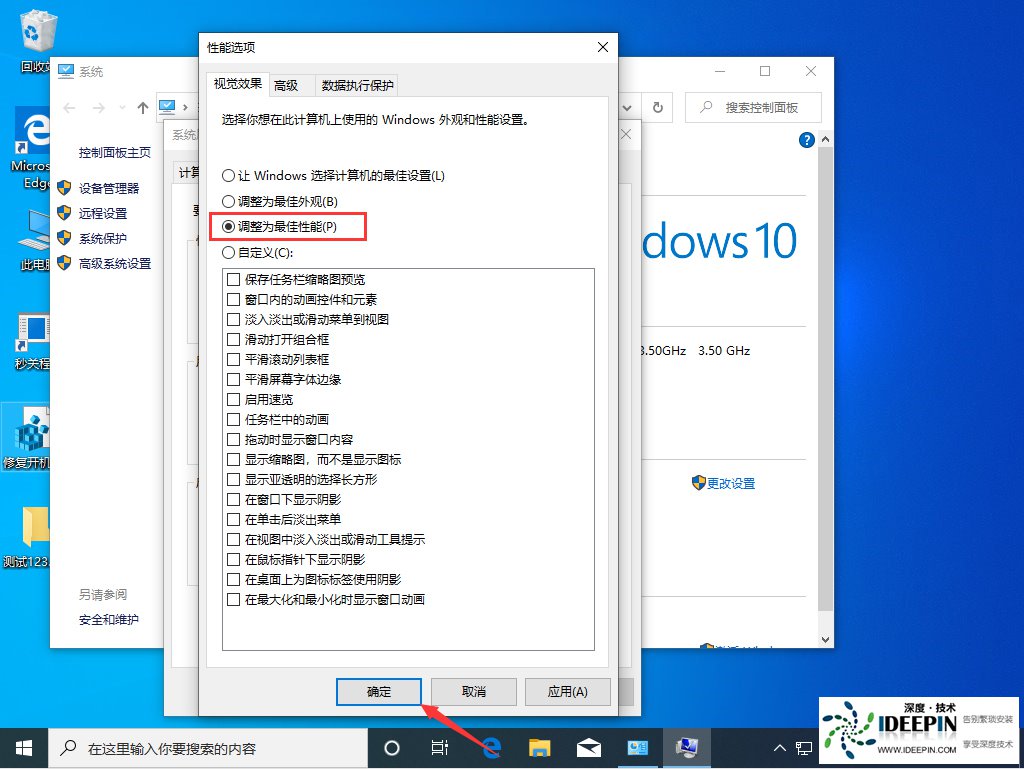Enable 在最大化和最小化时显示窗口动画
The image size is (1024, 769).
(233, 599)
